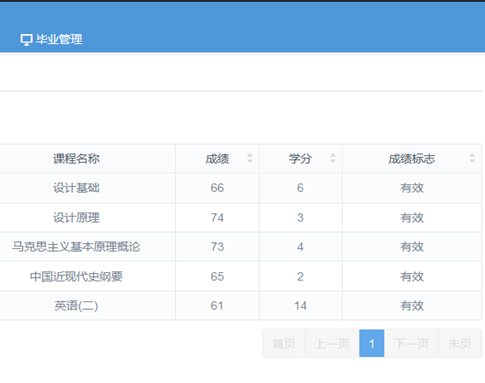Click the 成绩标志 column header label
The width and height of the screenshot is (485, 383).
point(412,159)
